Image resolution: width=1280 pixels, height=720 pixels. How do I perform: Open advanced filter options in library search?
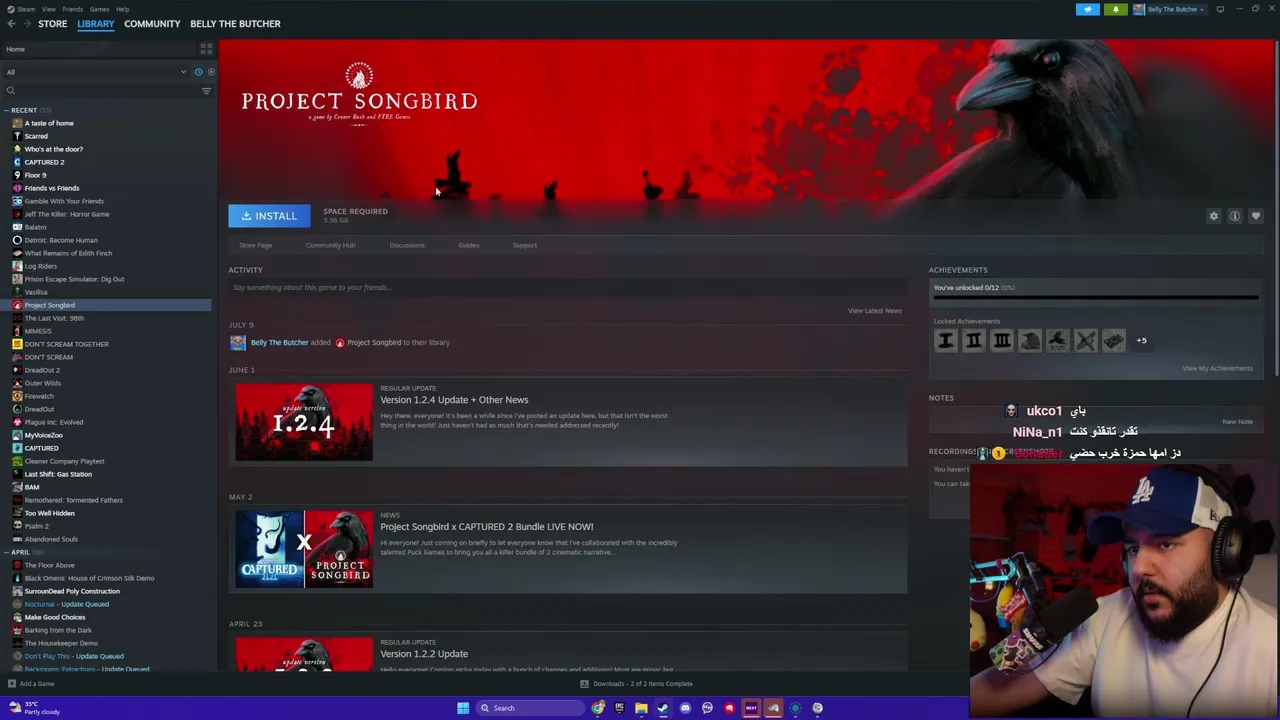tap(206, 91)
